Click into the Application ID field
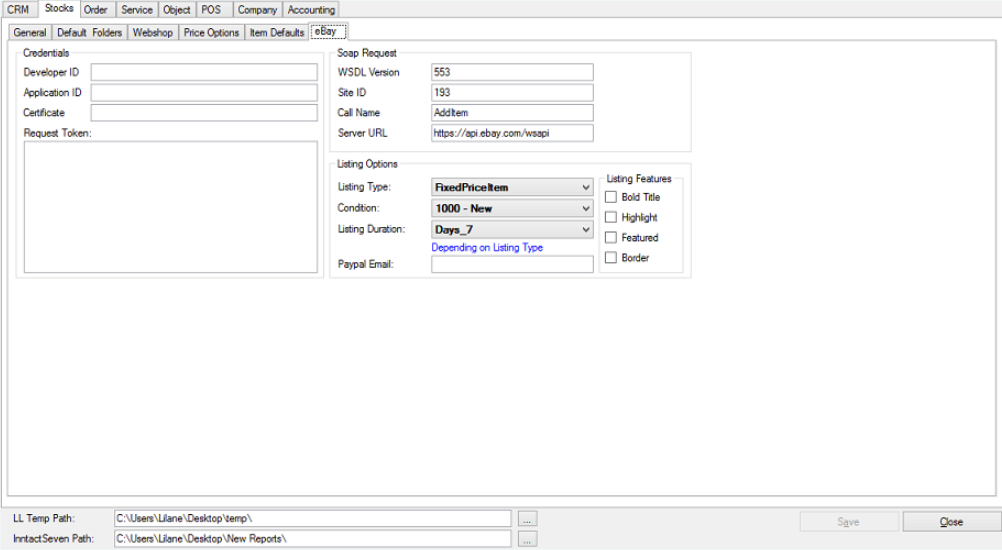Image resolution: width=1002 pixels, height=550 pixels. [x=204, y=93]
